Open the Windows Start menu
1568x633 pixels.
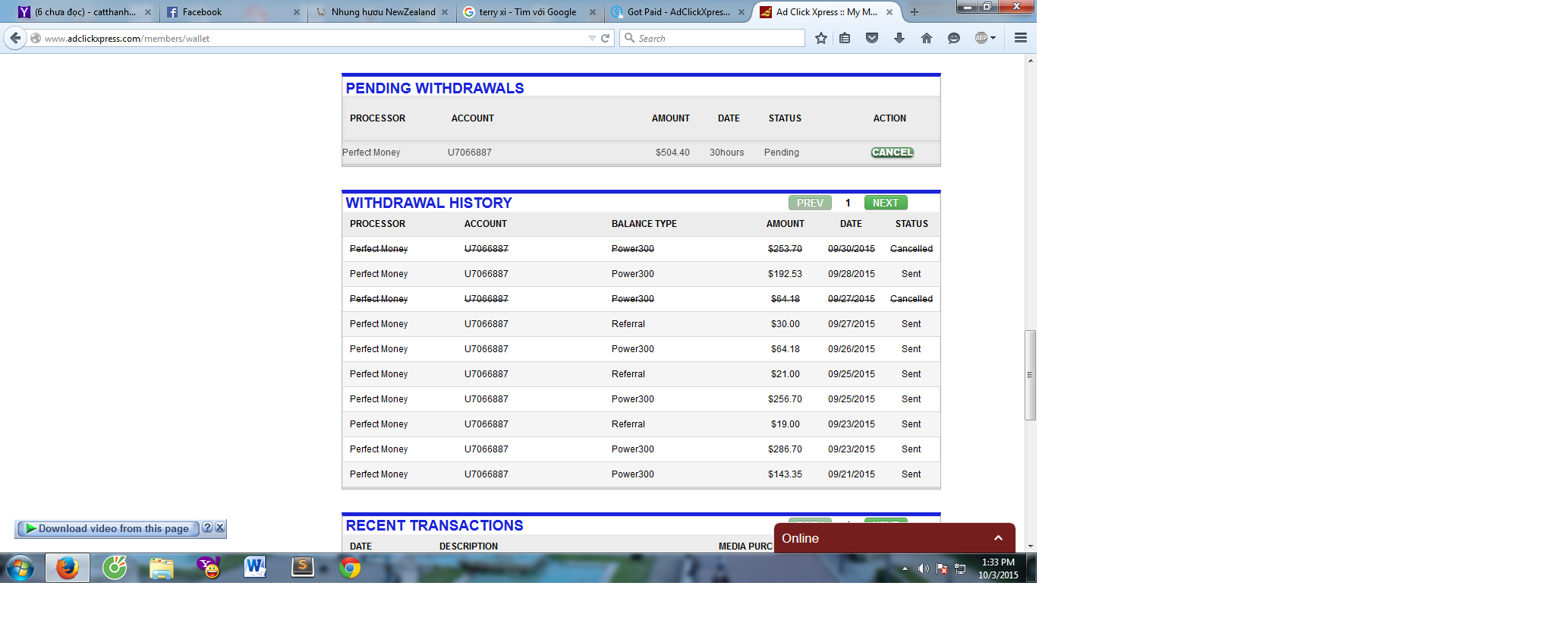tap(20, 568)
